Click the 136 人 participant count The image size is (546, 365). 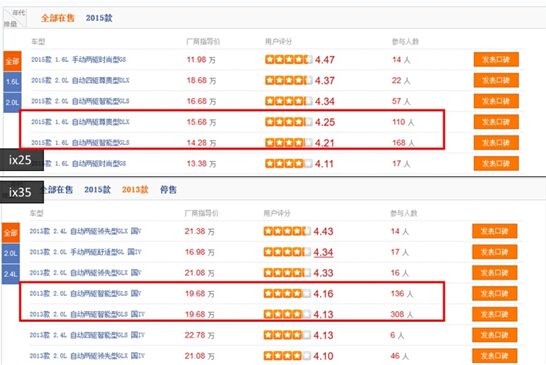402,294
